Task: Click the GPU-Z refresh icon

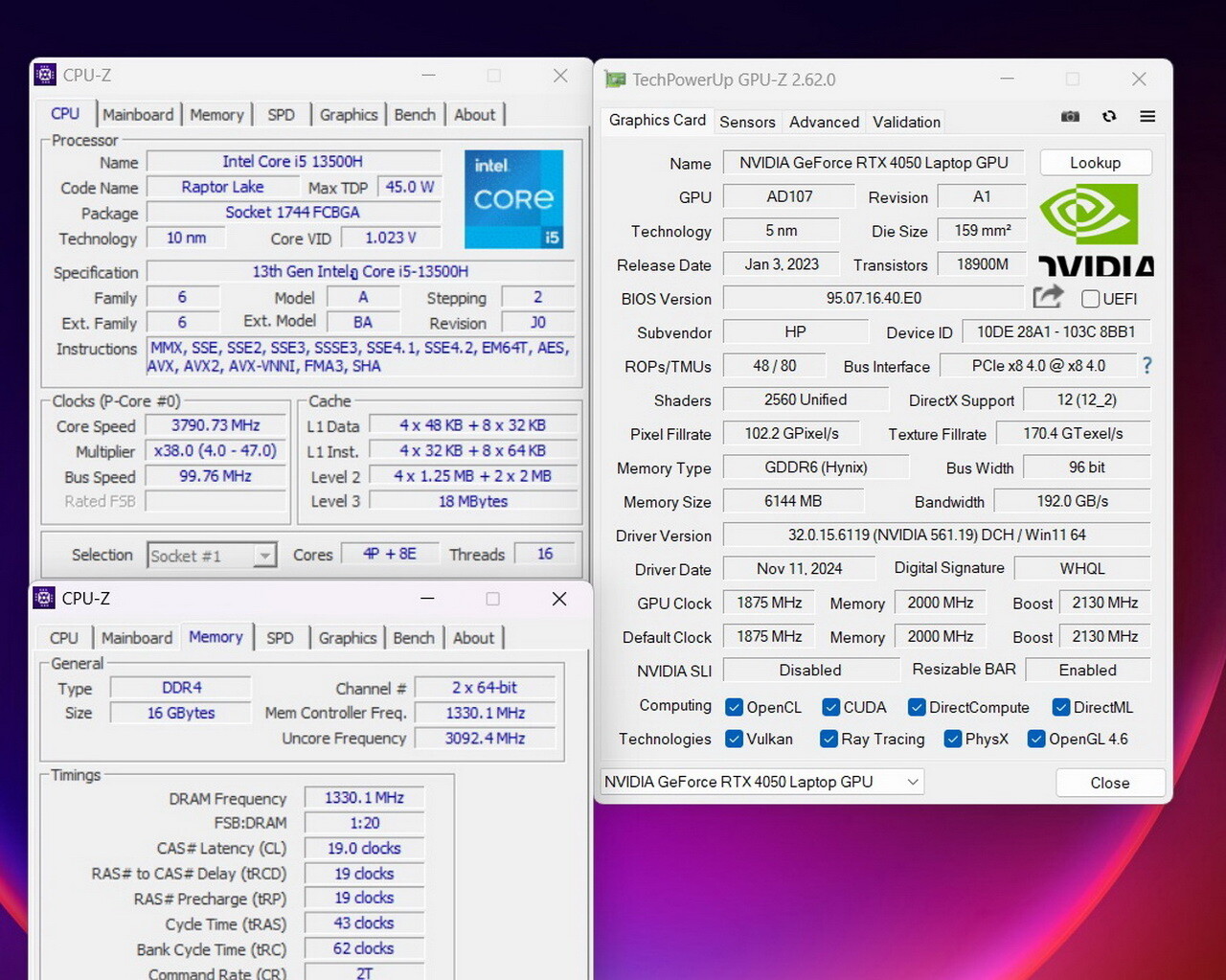Action: pos(1109,117)
